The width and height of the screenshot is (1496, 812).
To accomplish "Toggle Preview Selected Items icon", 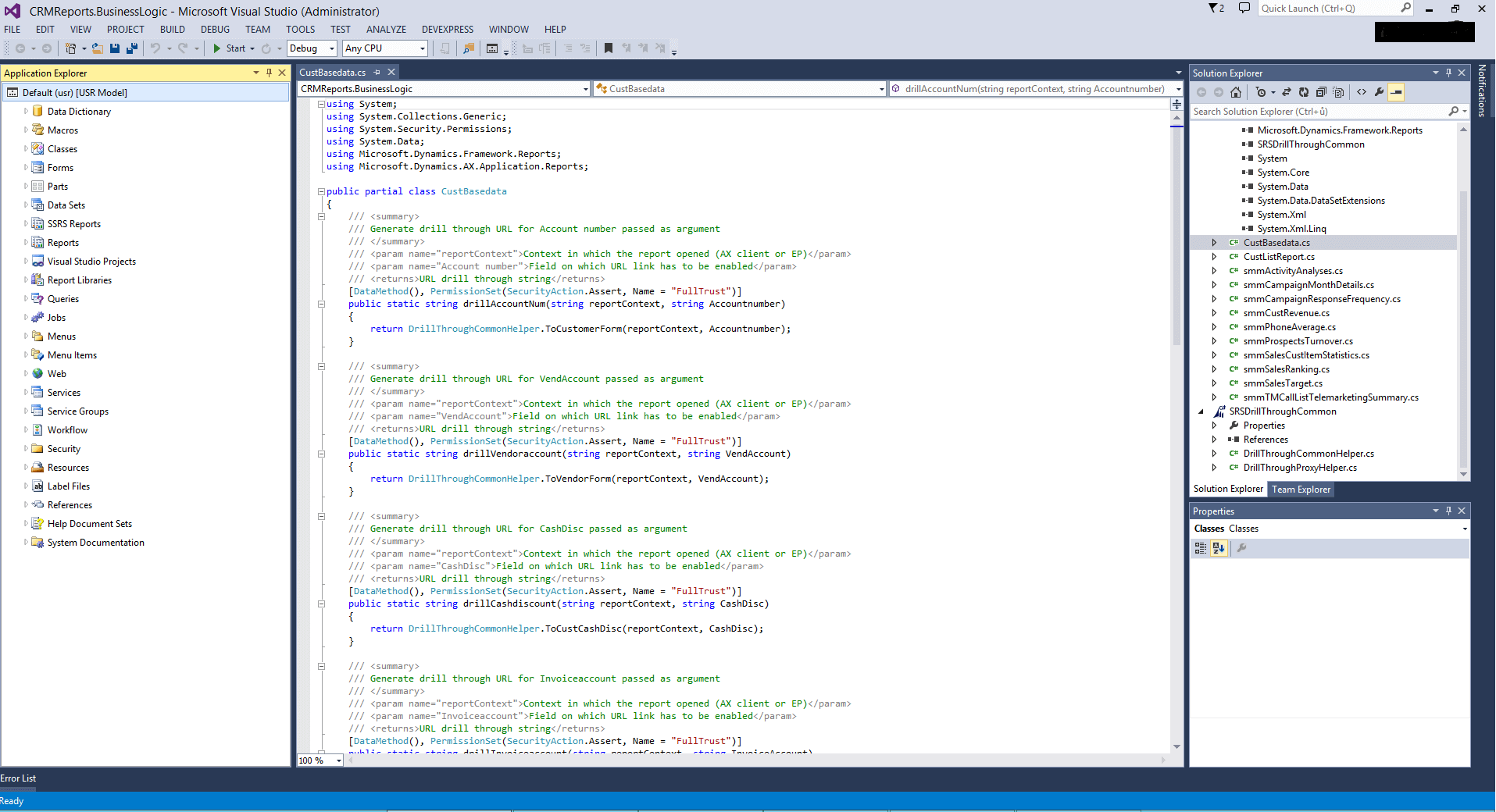I will [x=1396, y=92].
